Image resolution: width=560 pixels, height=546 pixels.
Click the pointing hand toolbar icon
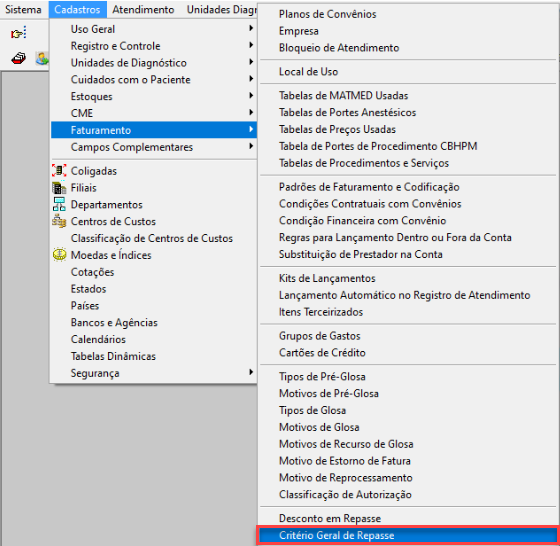[19, 33]
